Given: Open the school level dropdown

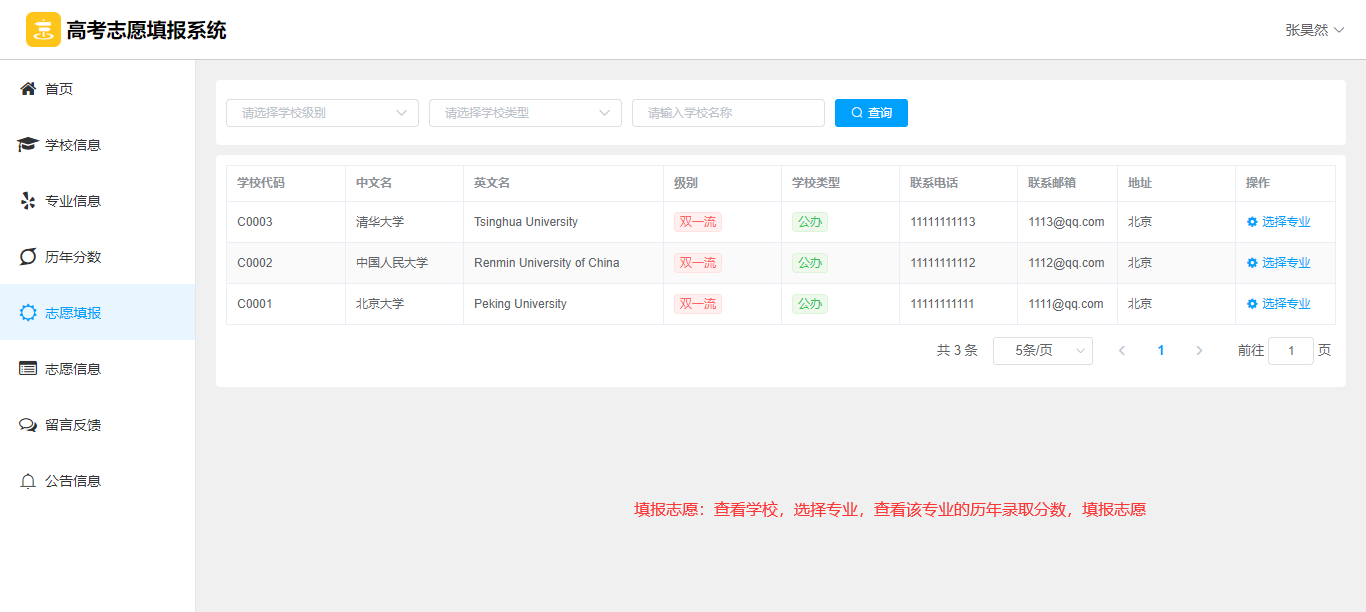Looking at the screenshot, I should 322,113.
